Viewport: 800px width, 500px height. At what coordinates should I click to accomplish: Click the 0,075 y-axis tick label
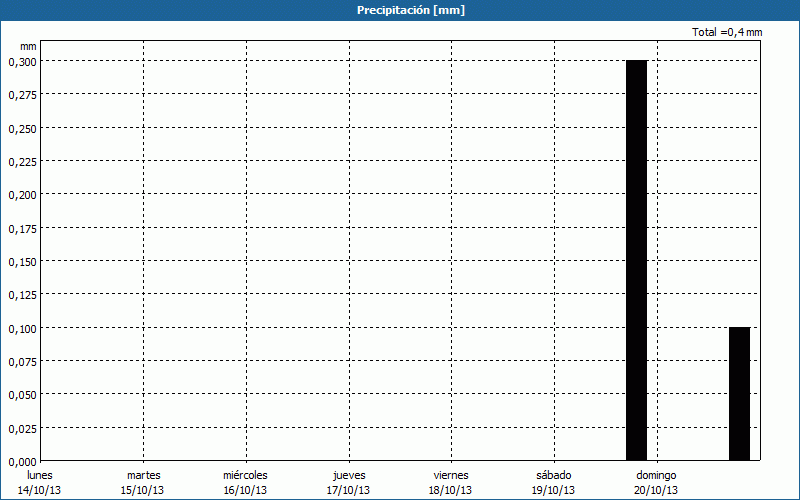[x=23, y=361]
